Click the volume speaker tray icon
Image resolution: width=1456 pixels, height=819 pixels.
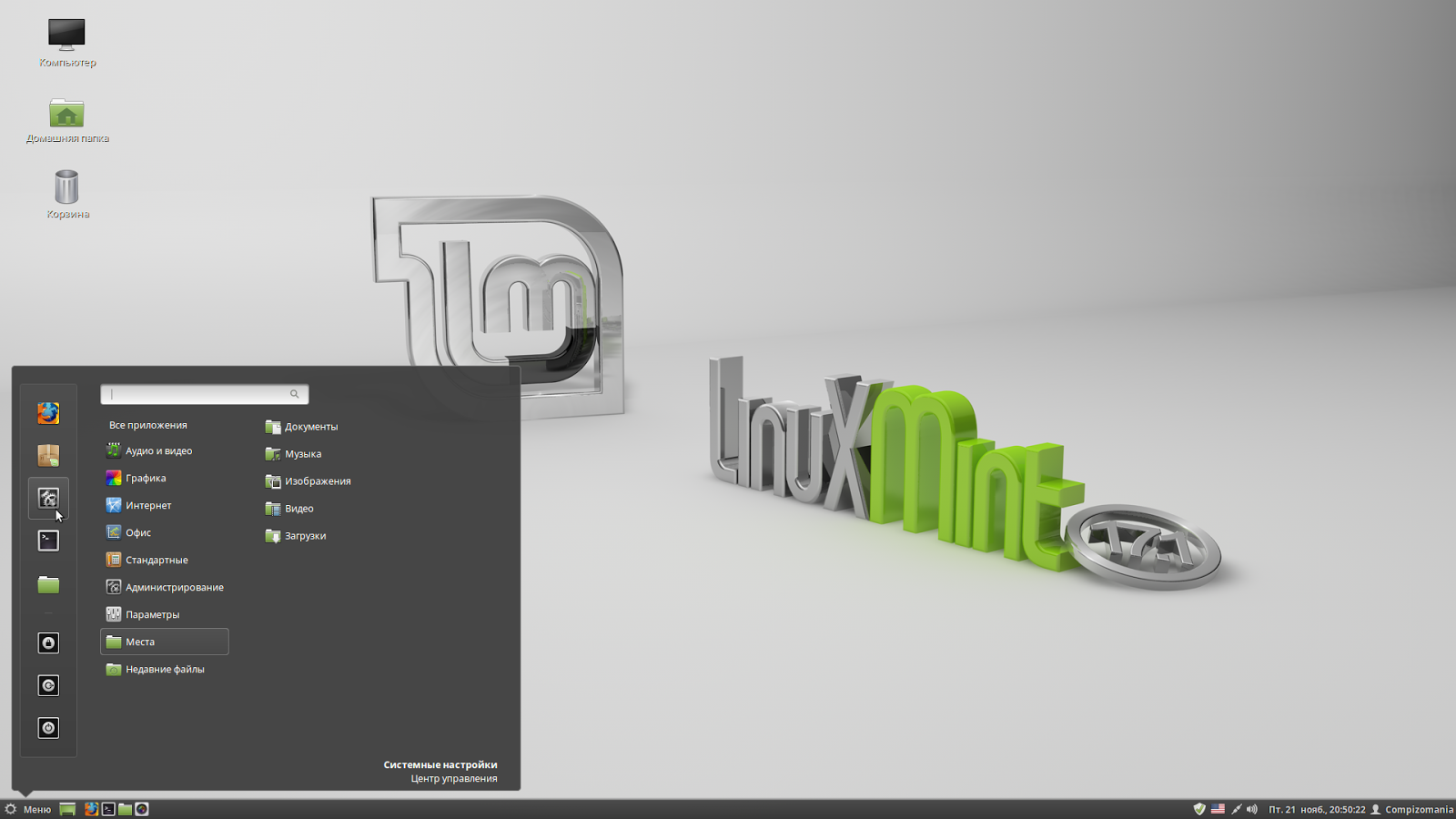[1252, 809]
